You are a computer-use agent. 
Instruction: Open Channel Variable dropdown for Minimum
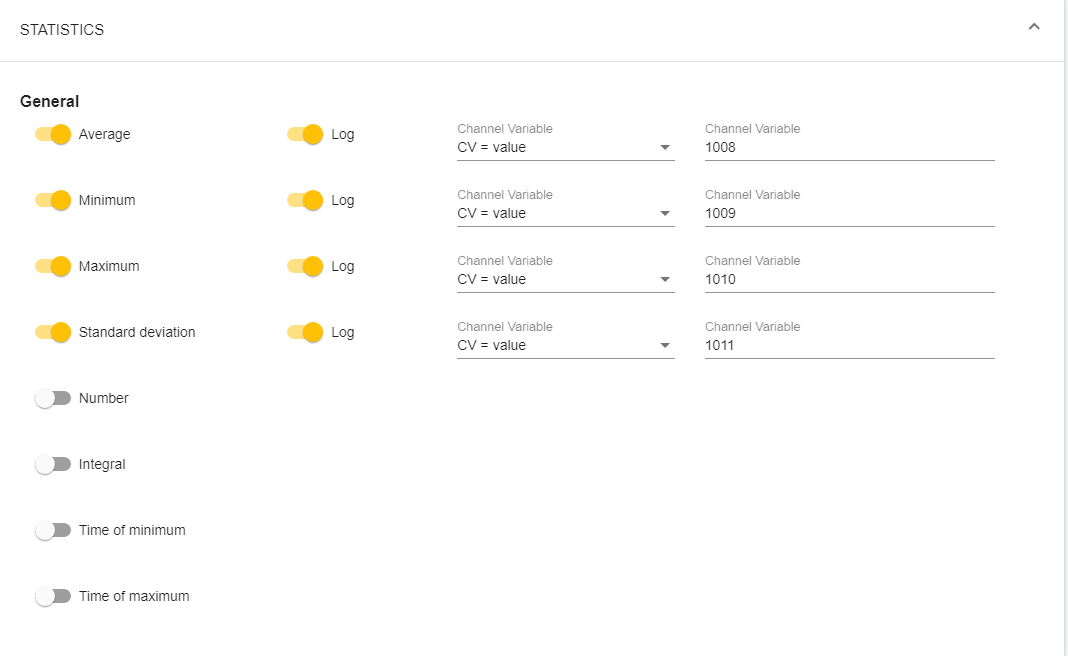[x=565, y=213]
